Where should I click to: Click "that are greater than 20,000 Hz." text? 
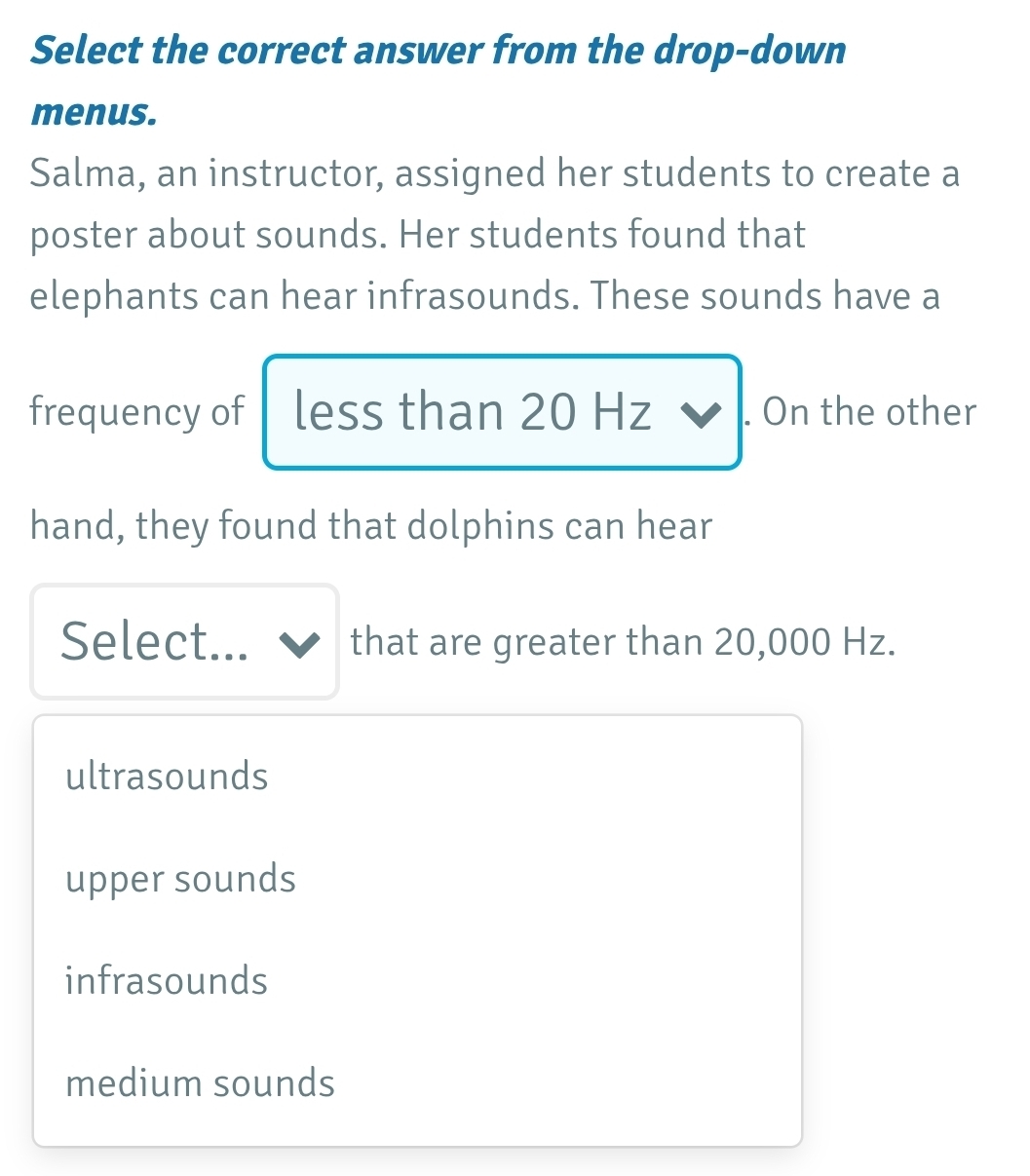tap(623, 643)
